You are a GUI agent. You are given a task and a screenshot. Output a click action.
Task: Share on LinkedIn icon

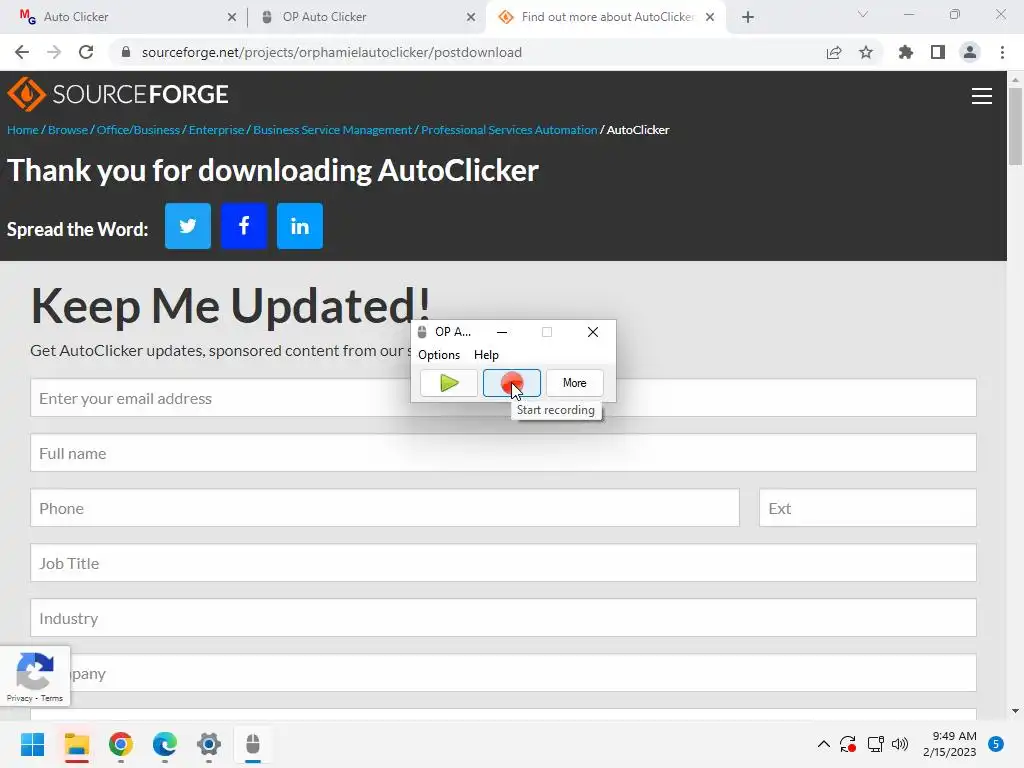(x=300, y=226)
